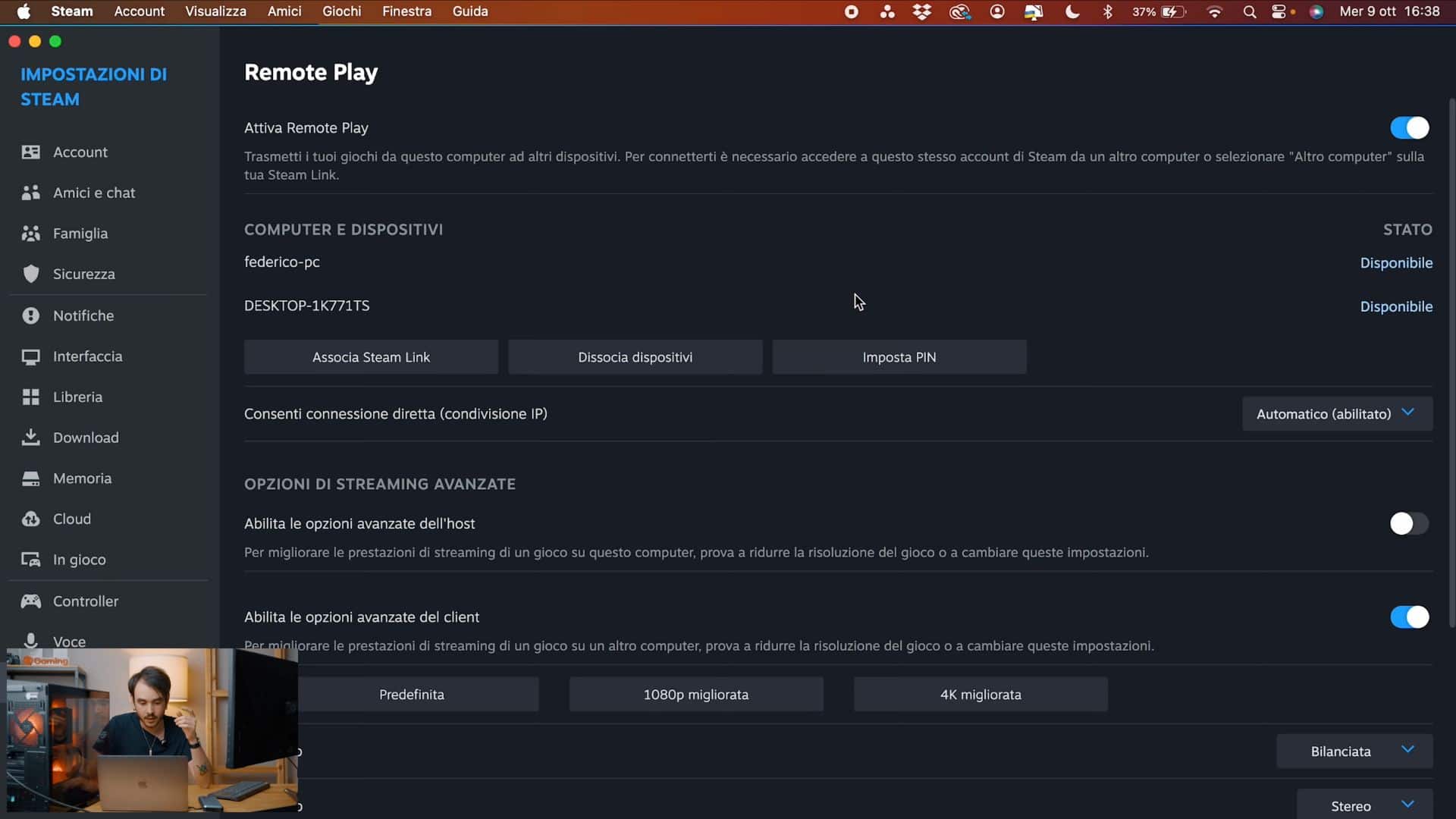Click the Libreria grid icon
Viewport: 1456px width, 819px height.
click(x=30, y=397)
